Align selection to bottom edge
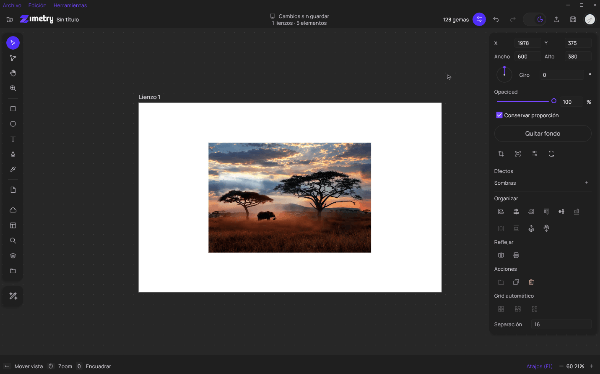600x374 pixels. [x=577, y=212]
